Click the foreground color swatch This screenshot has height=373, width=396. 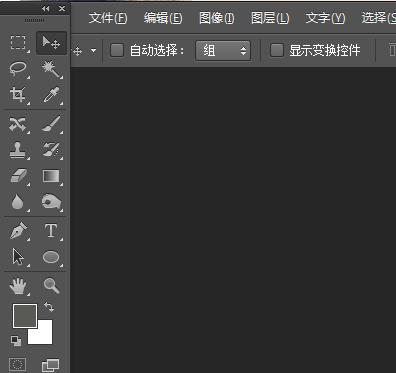click(x=25, y=316)
